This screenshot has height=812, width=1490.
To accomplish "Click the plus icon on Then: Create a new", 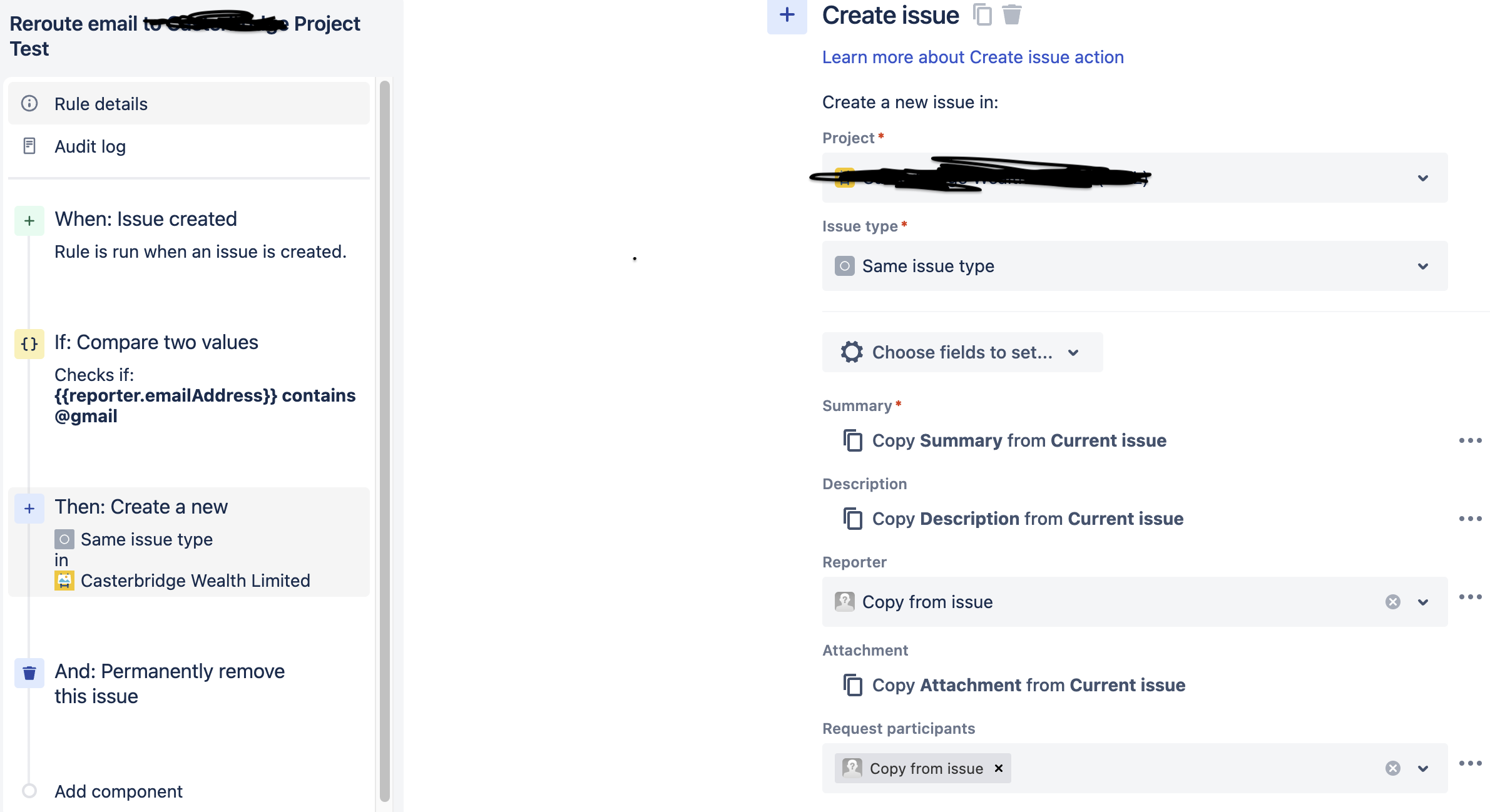I will coord(29,509).
